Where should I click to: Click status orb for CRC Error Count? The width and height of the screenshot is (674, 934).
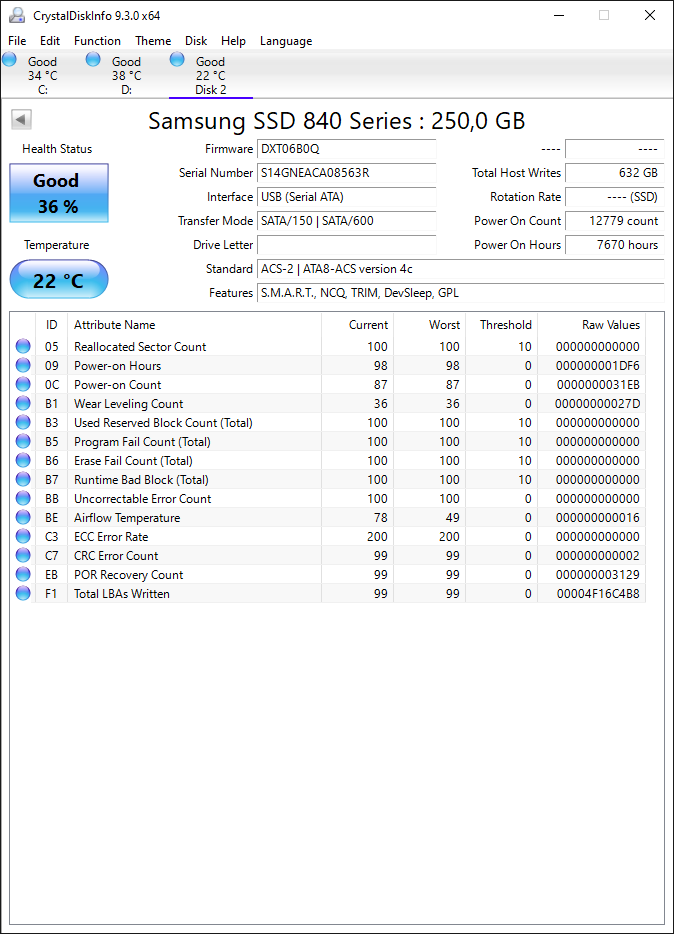pos(23,556)
